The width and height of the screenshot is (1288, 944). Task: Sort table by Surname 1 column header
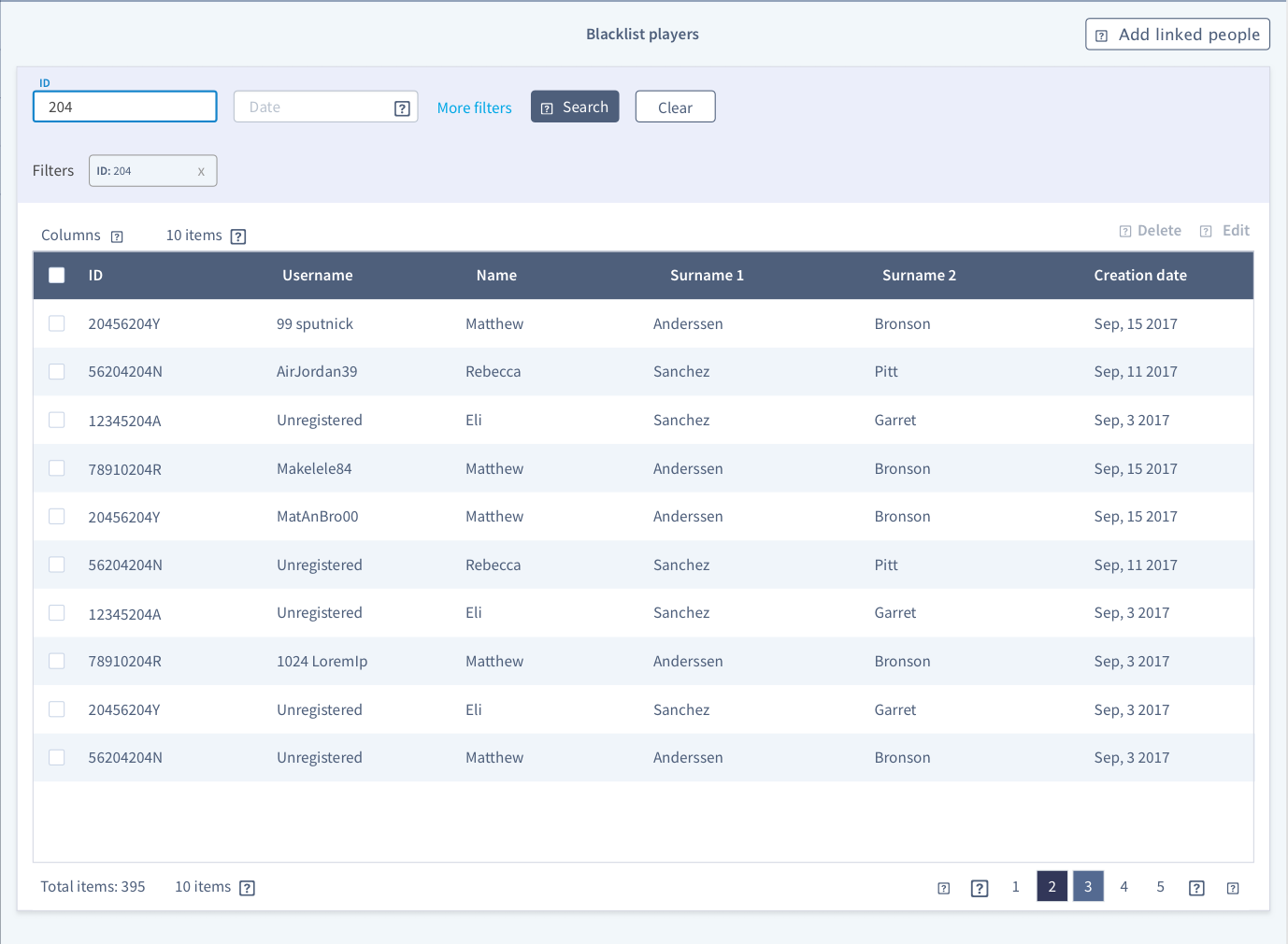(707, 276)
